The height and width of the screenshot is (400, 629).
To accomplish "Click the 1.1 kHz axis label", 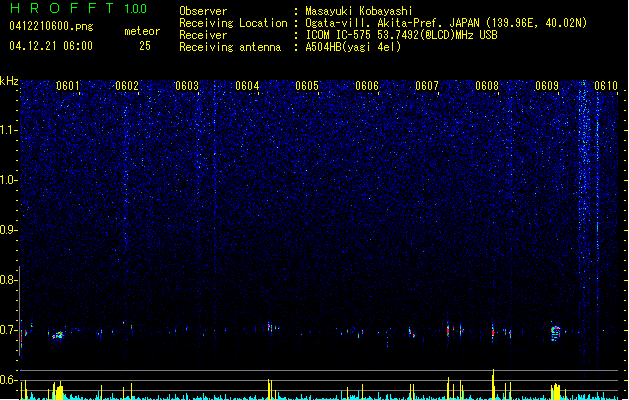I will (x=8, y=130).
